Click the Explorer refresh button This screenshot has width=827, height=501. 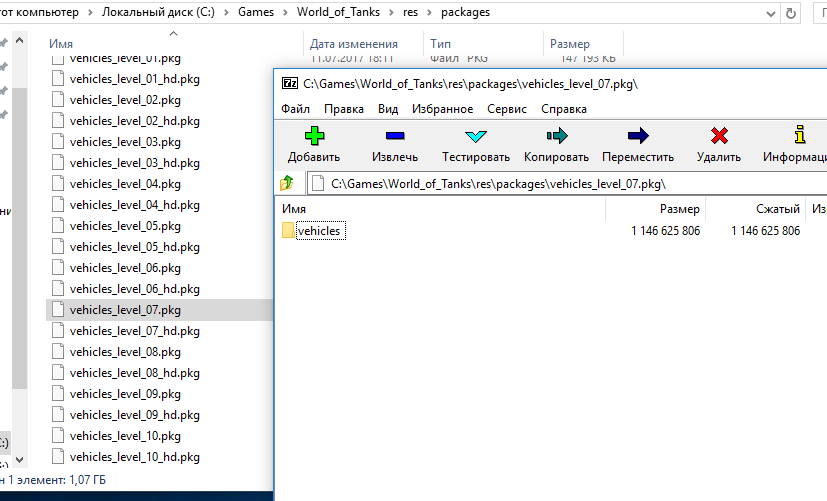791,13
